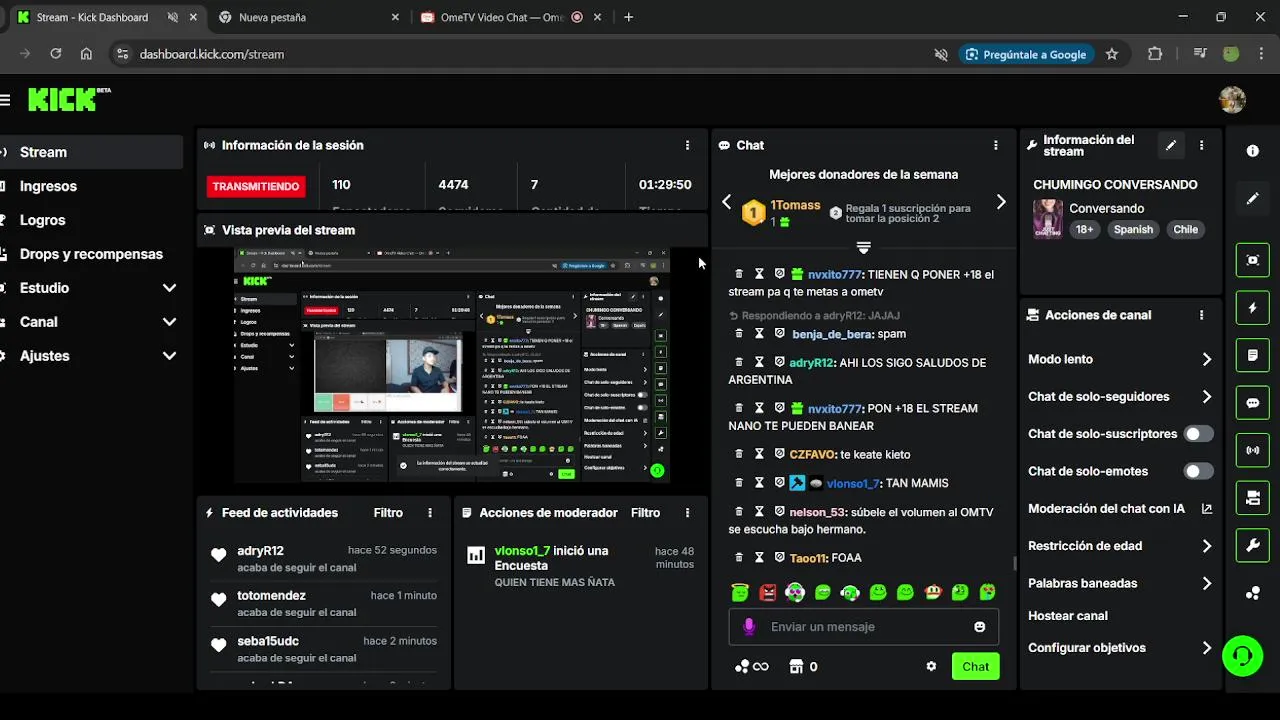Reload the page with browser refresh button
This screenshot has height=720, width=1280.
tap(56, 54)
